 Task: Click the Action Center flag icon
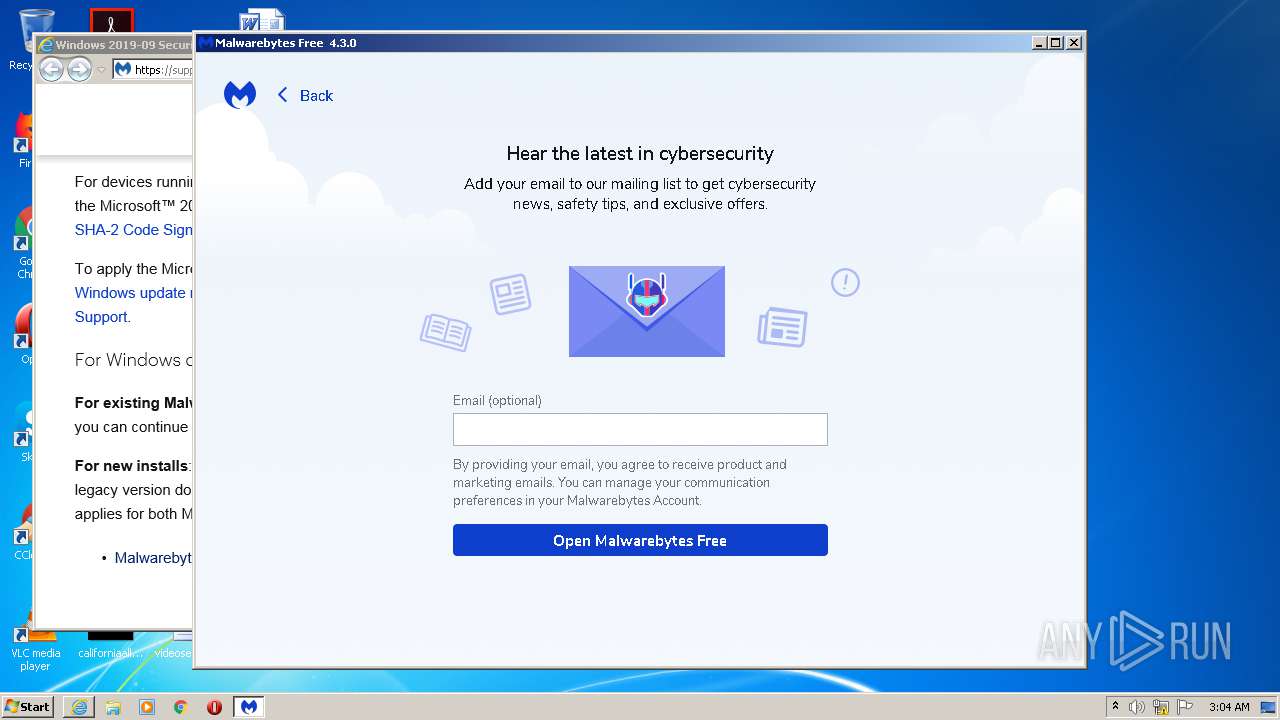(1185, 707)
